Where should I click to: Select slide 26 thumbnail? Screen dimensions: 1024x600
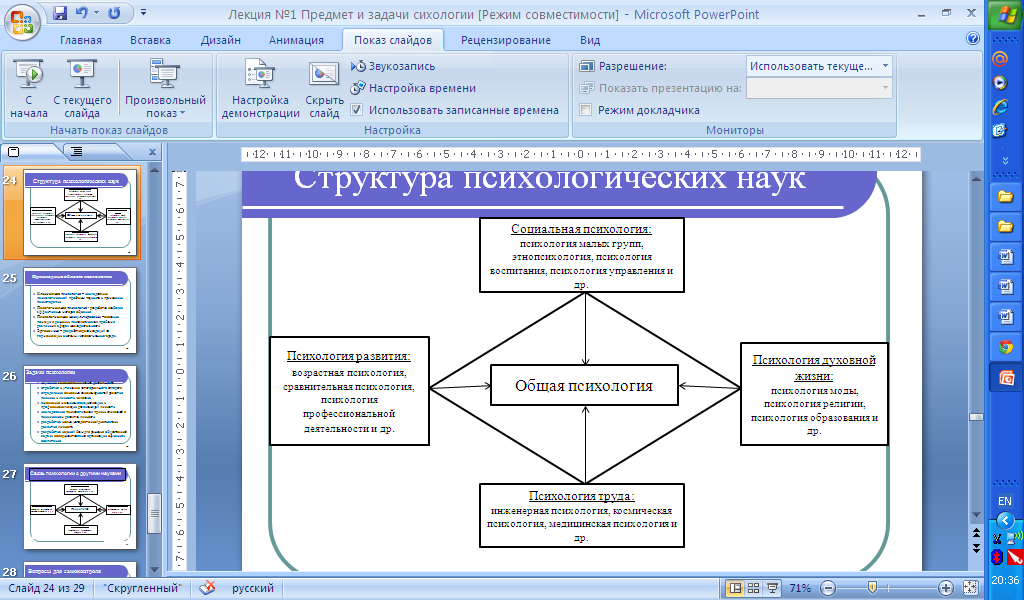[81, 409]
